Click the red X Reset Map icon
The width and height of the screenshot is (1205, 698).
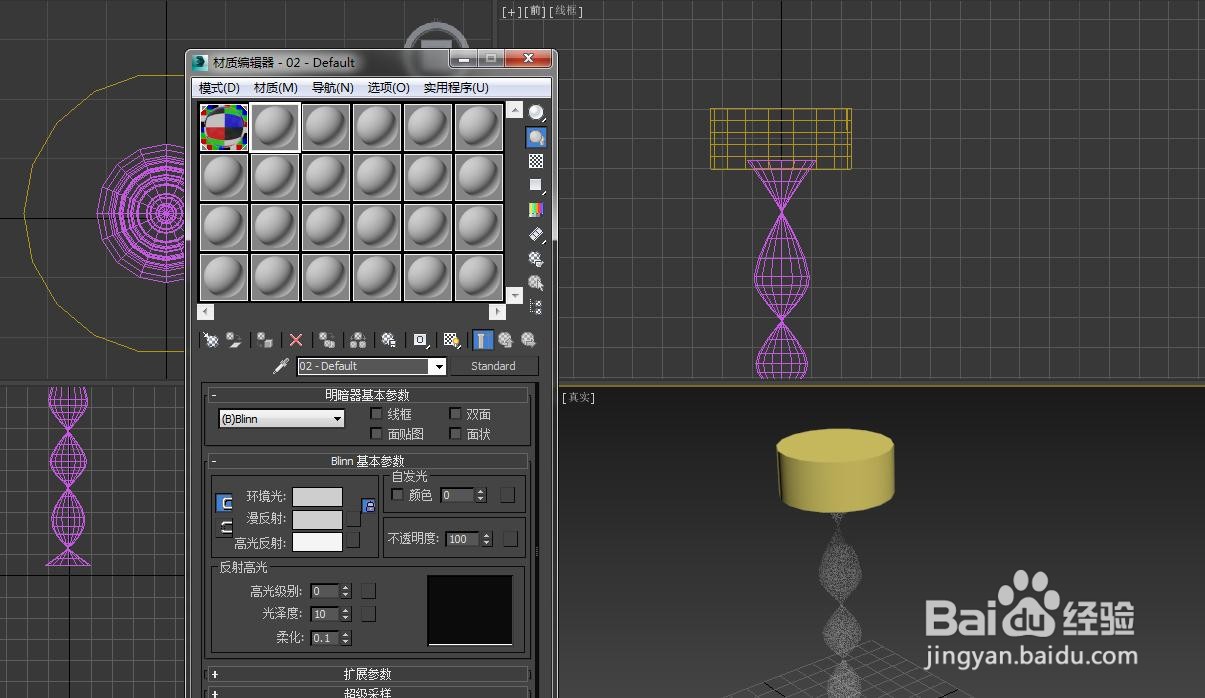[296, 340]
